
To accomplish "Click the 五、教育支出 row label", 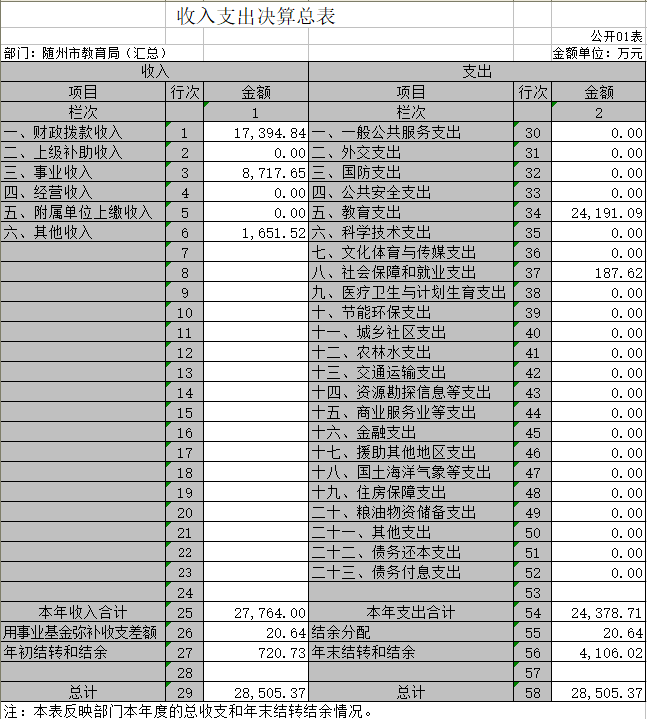I will tap(410, 213).
